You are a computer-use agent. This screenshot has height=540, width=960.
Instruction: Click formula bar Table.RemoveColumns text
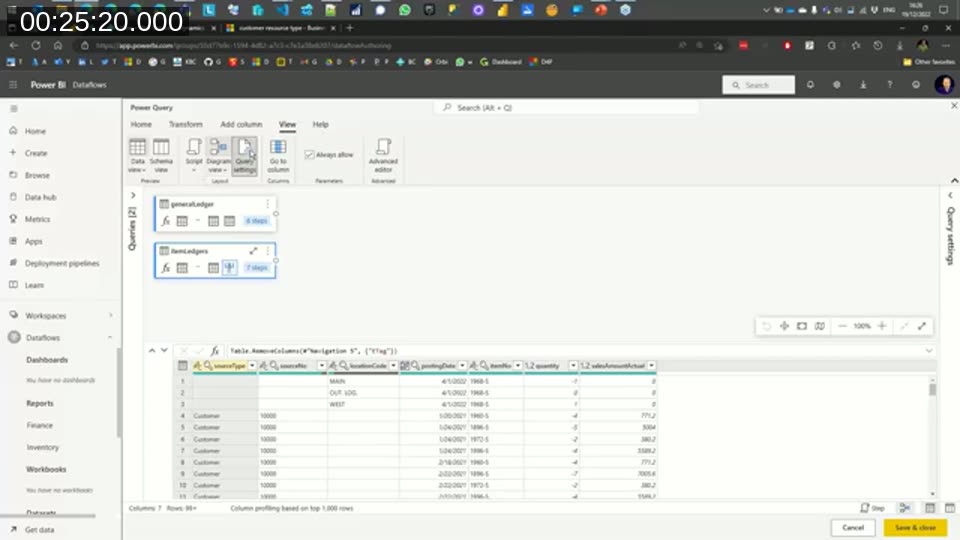(313, 351)
